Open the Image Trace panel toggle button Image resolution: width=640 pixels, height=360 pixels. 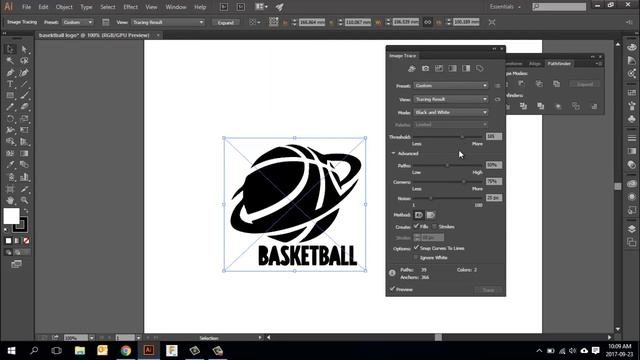[x=106, y=22]
